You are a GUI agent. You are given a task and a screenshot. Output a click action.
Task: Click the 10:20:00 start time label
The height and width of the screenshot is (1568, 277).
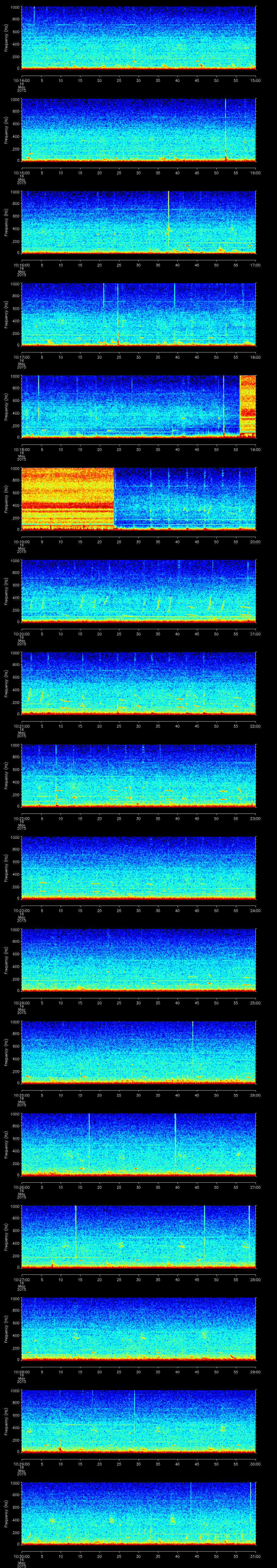21,634
